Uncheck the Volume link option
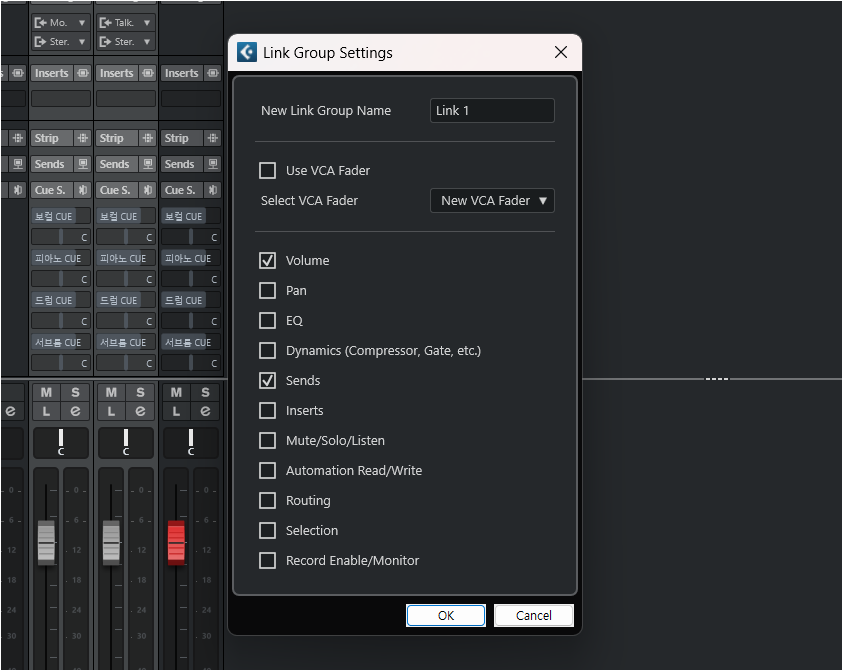843x671 pixels. [268, 261]
